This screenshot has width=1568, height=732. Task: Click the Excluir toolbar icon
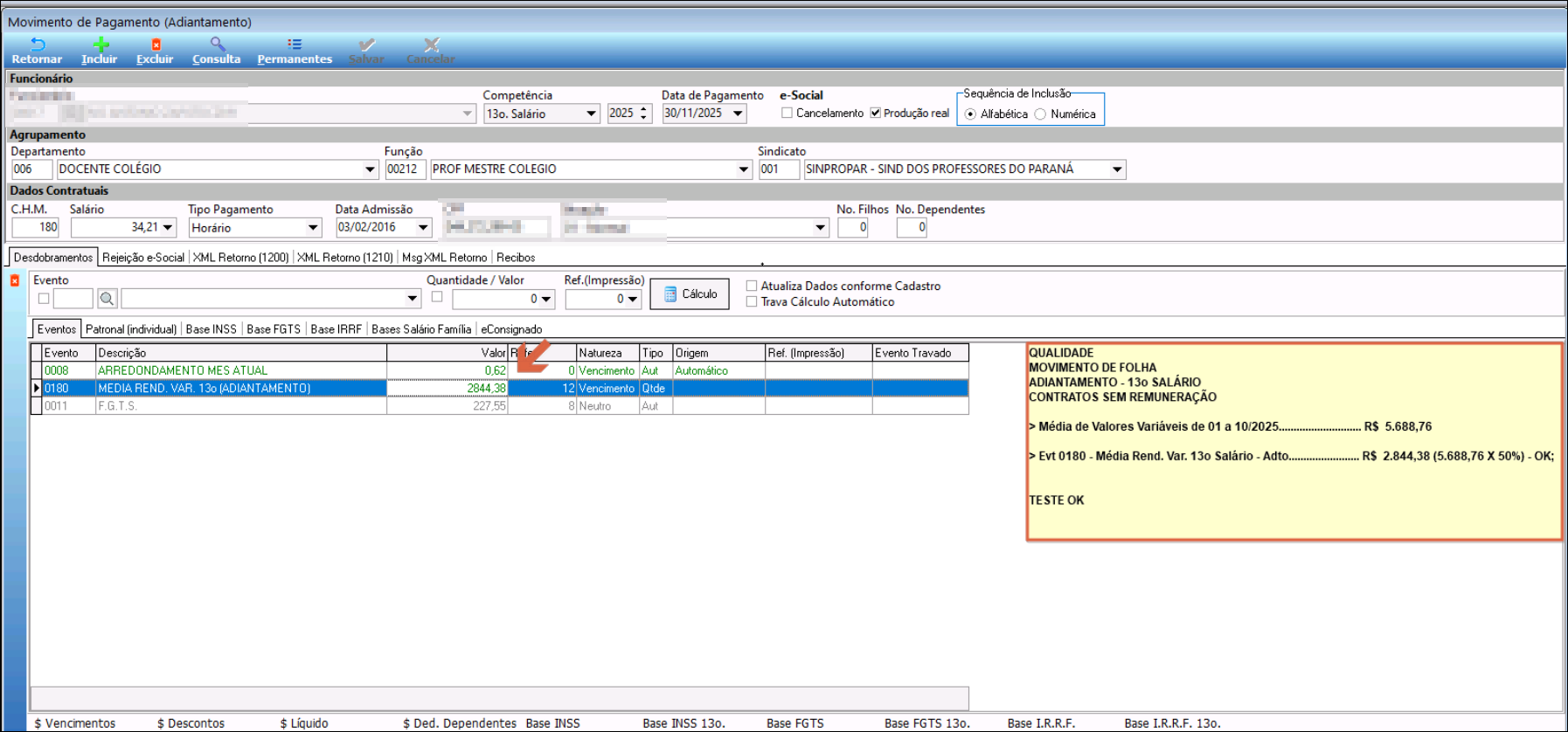[156, 45]
